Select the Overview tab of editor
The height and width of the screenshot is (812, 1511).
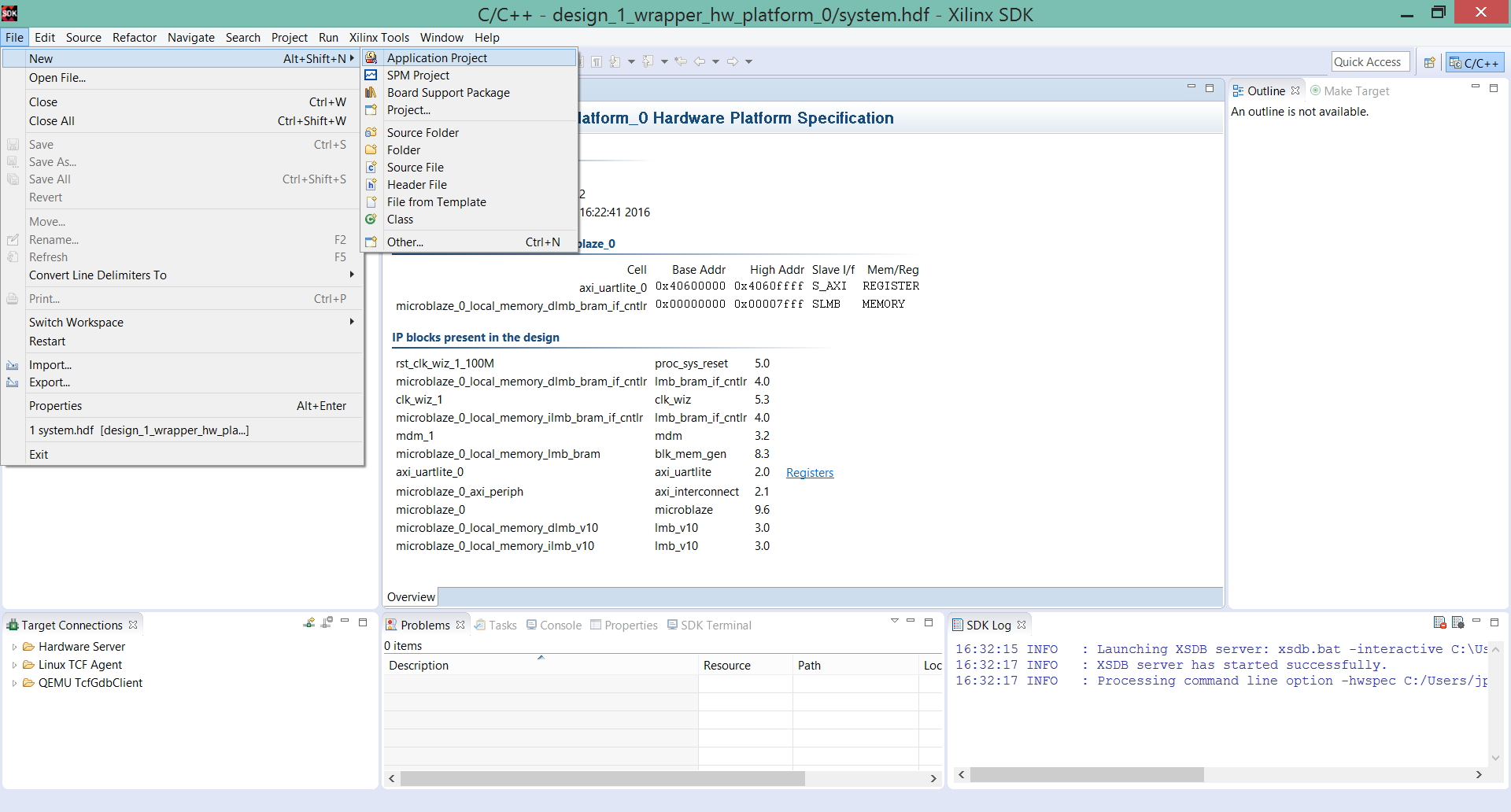(411, 596)
